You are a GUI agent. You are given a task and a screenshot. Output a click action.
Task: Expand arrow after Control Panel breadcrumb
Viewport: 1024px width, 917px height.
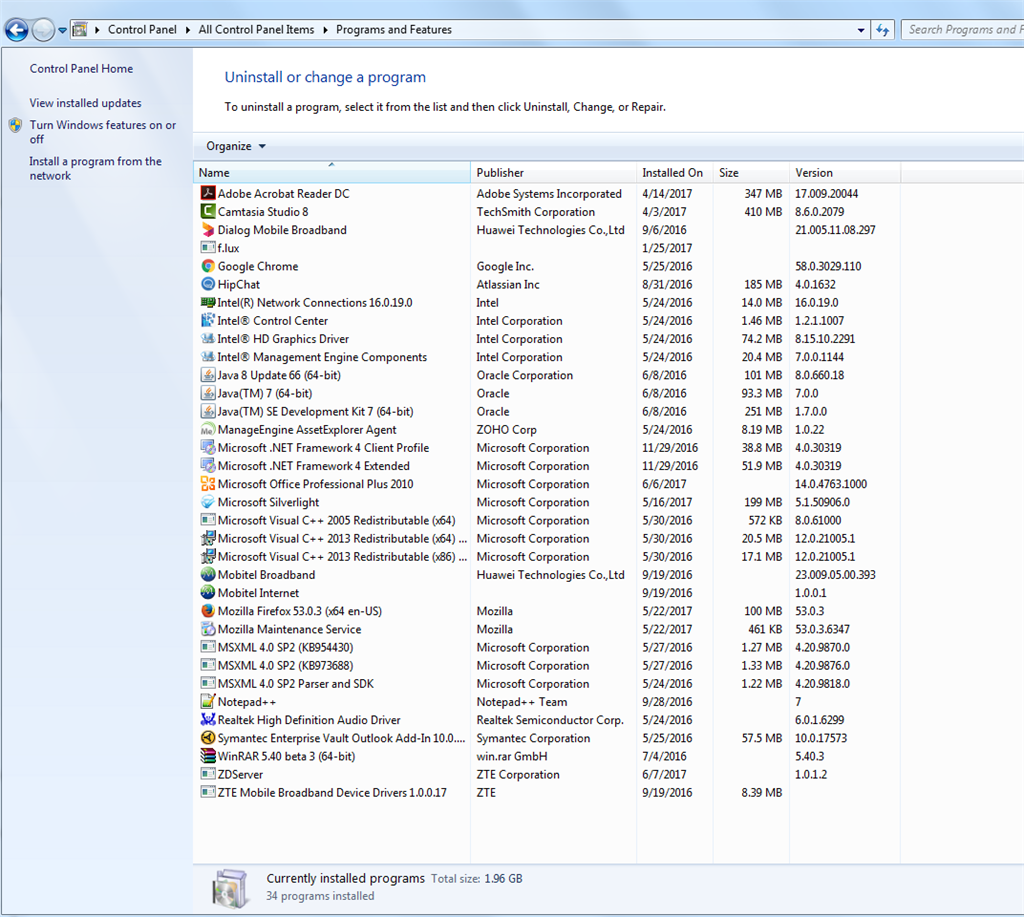[x=187, y=30]
